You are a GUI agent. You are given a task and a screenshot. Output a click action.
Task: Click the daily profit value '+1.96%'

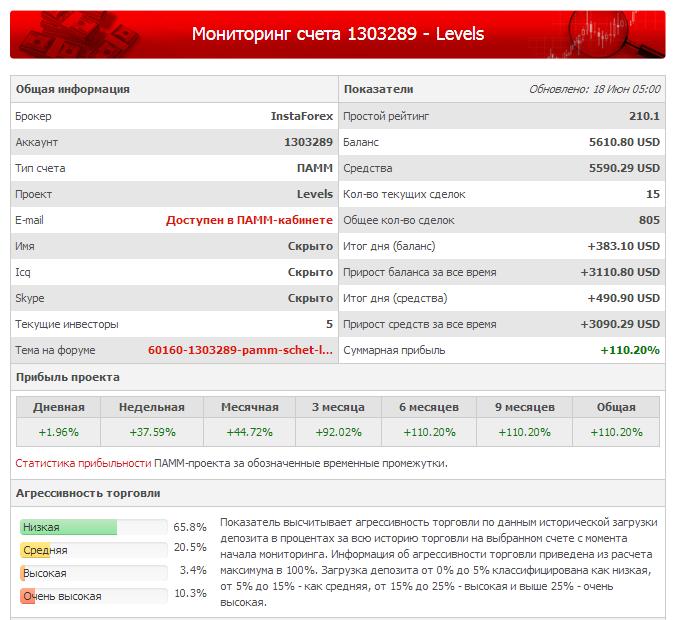[x=58, y=432]
